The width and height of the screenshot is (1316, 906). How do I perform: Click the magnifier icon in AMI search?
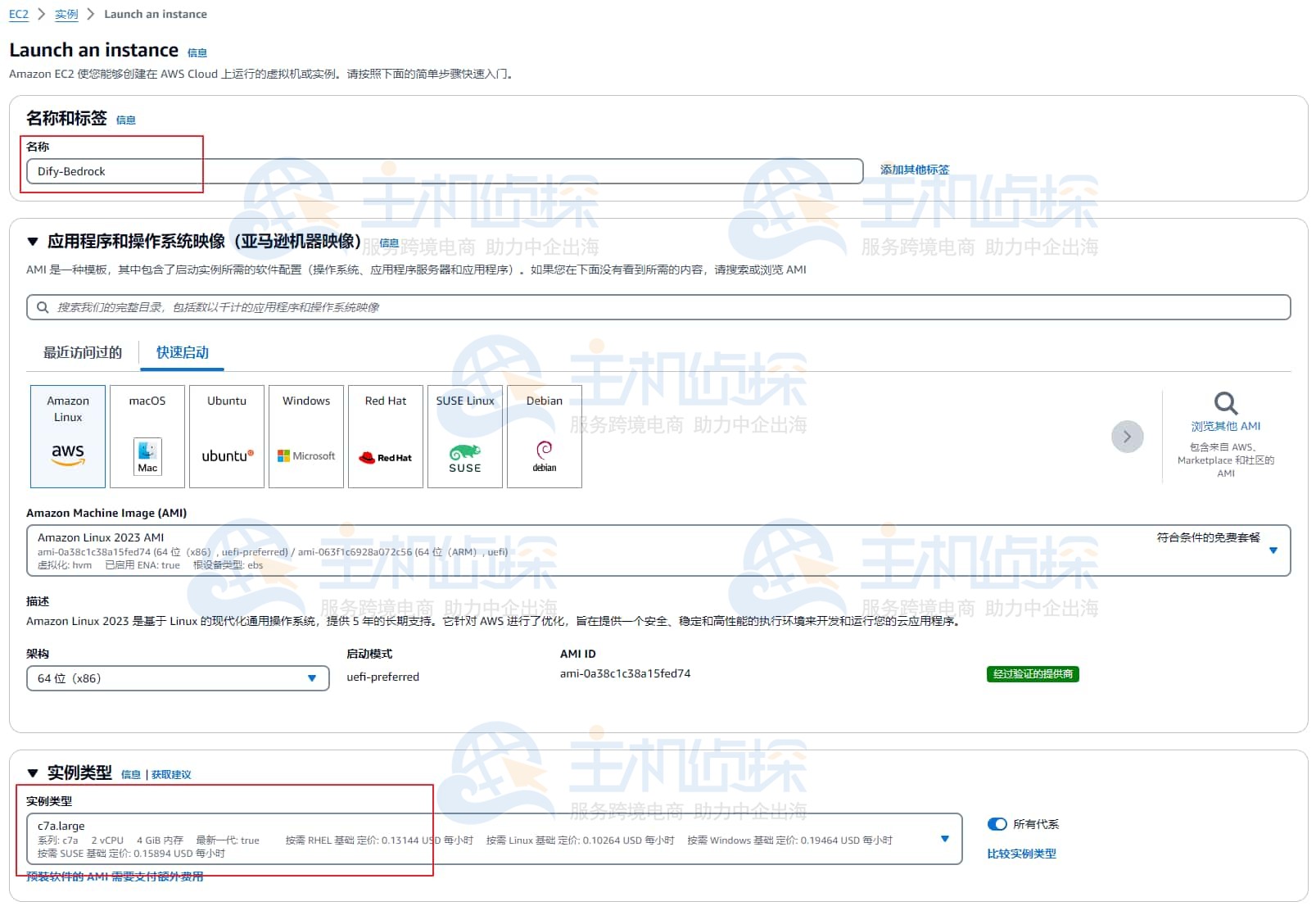tap(43, 307)
